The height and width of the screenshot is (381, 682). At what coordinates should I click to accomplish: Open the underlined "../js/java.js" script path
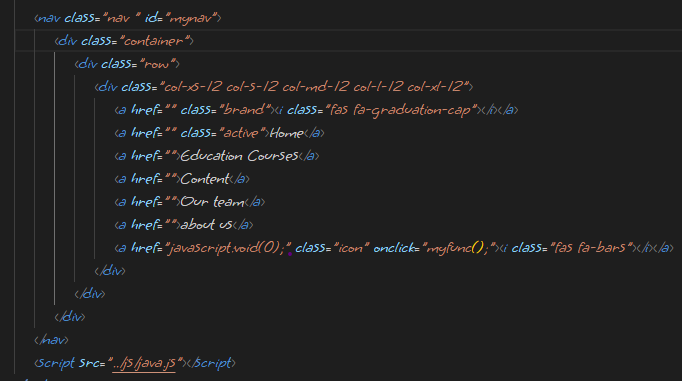tap(144, 363)
